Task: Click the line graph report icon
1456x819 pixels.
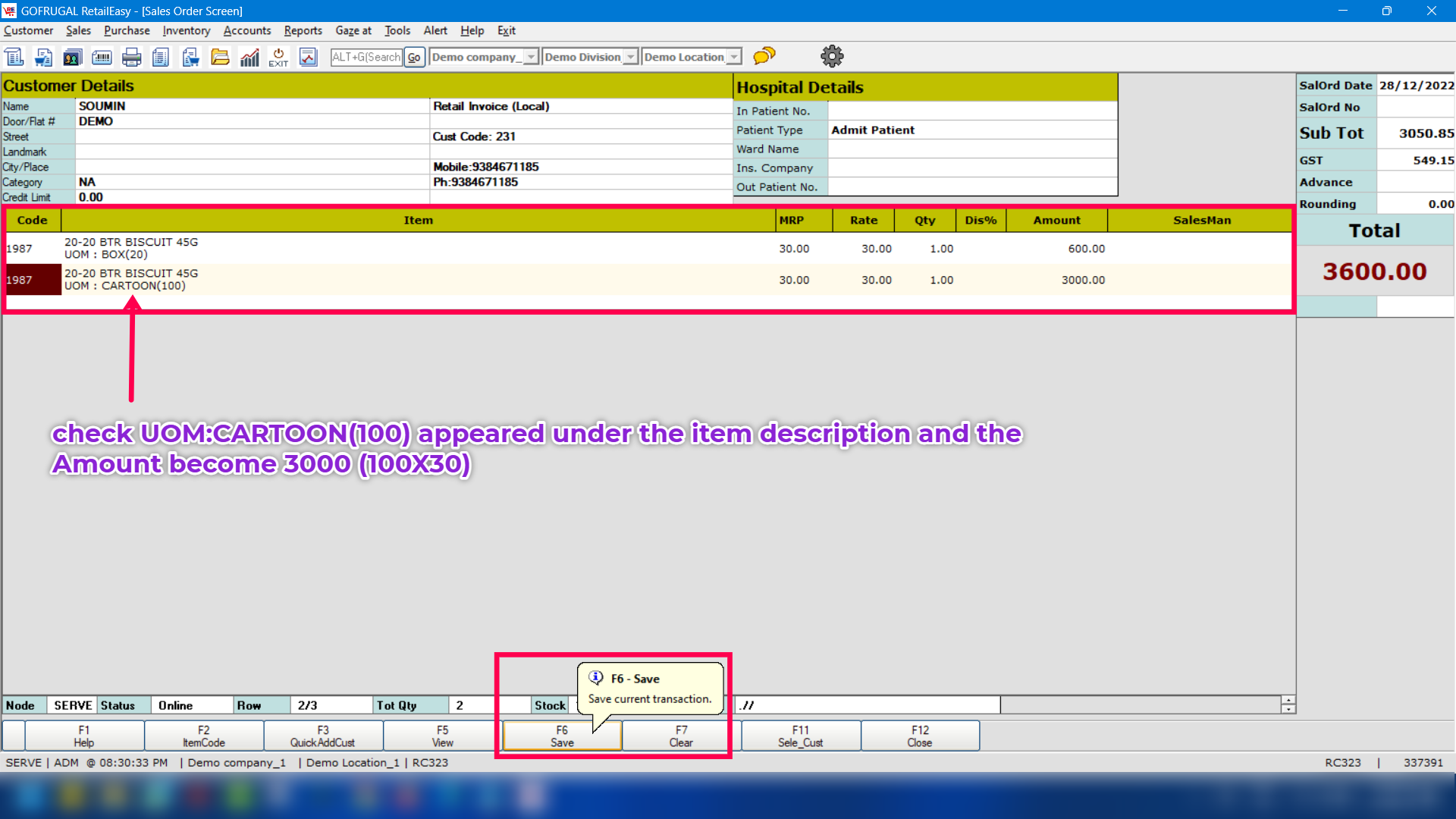Action: tap(308, 57)
